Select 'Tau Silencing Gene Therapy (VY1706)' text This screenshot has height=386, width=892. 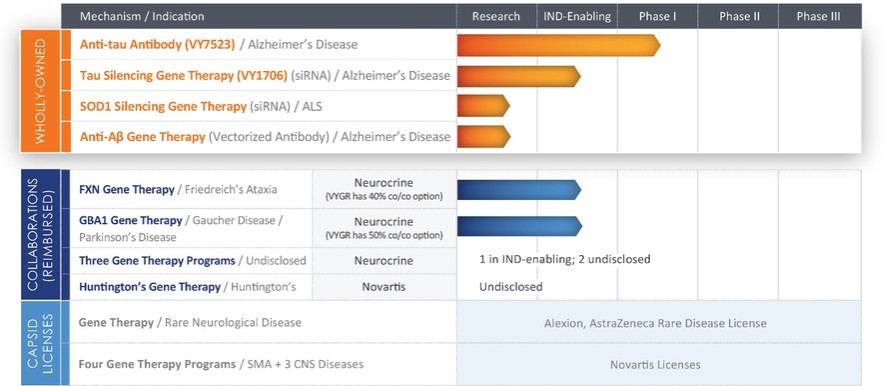(x=183, y=76)
